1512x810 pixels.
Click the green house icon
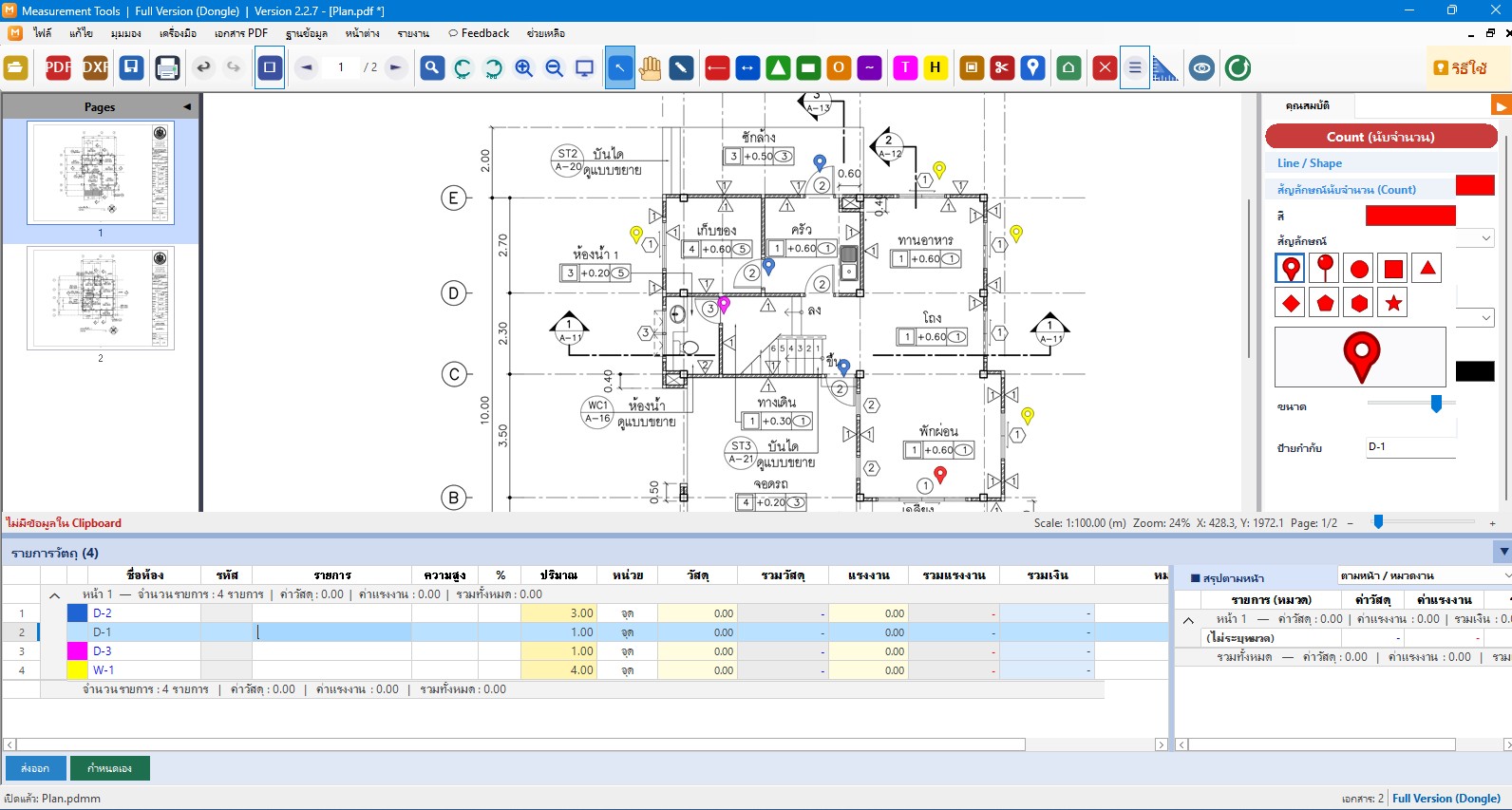point(1068,67)
